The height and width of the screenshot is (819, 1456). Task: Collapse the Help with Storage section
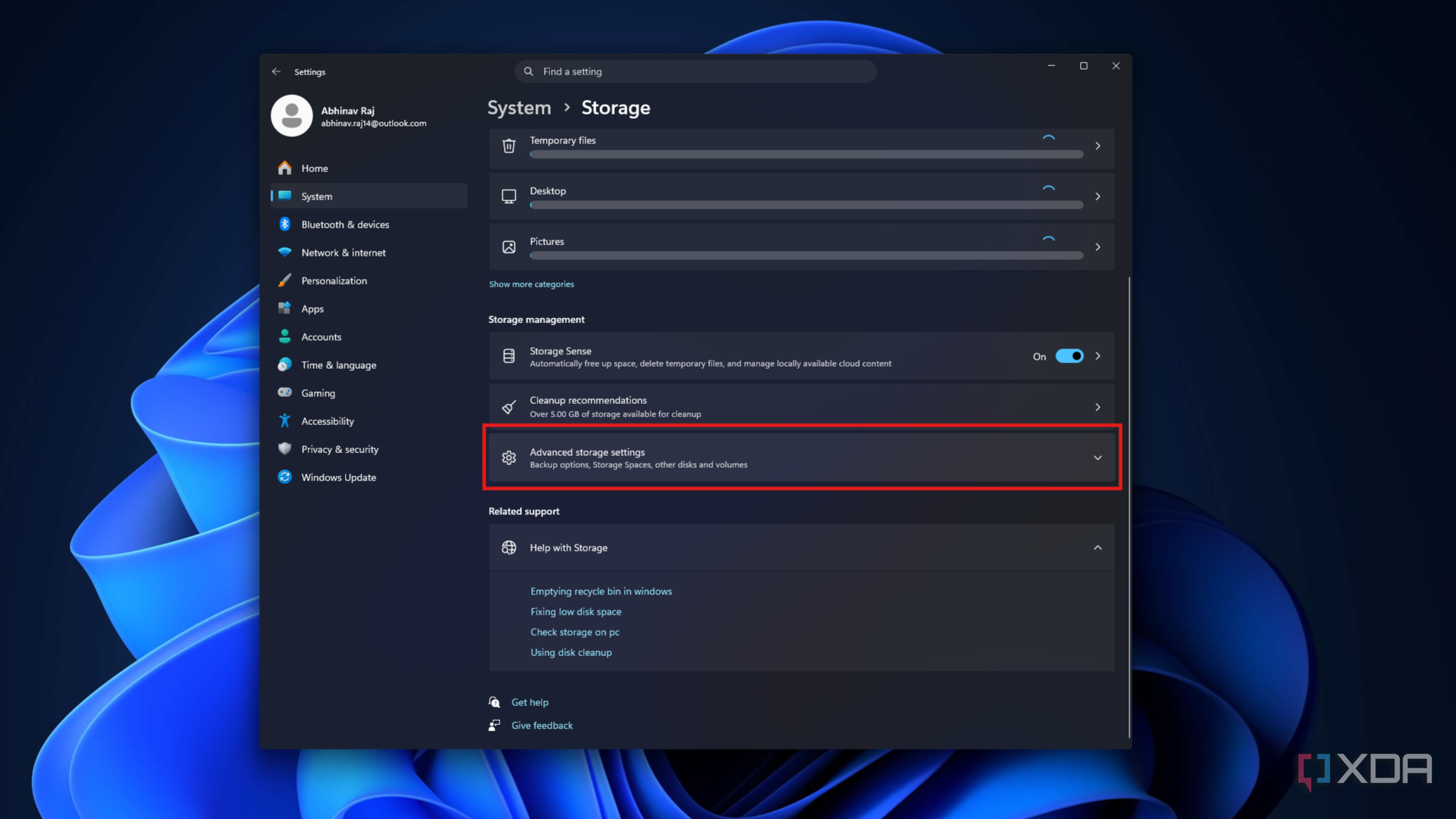pos(1098,548)
